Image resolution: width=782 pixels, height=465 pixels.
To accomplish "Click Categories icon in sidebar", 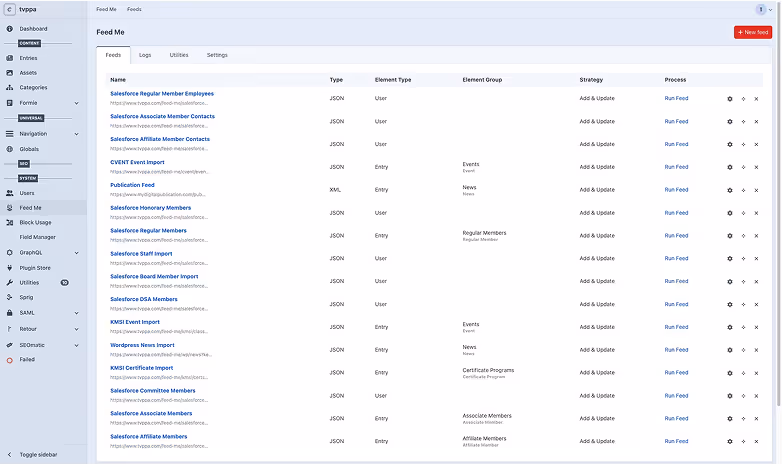I will point(9,87).
